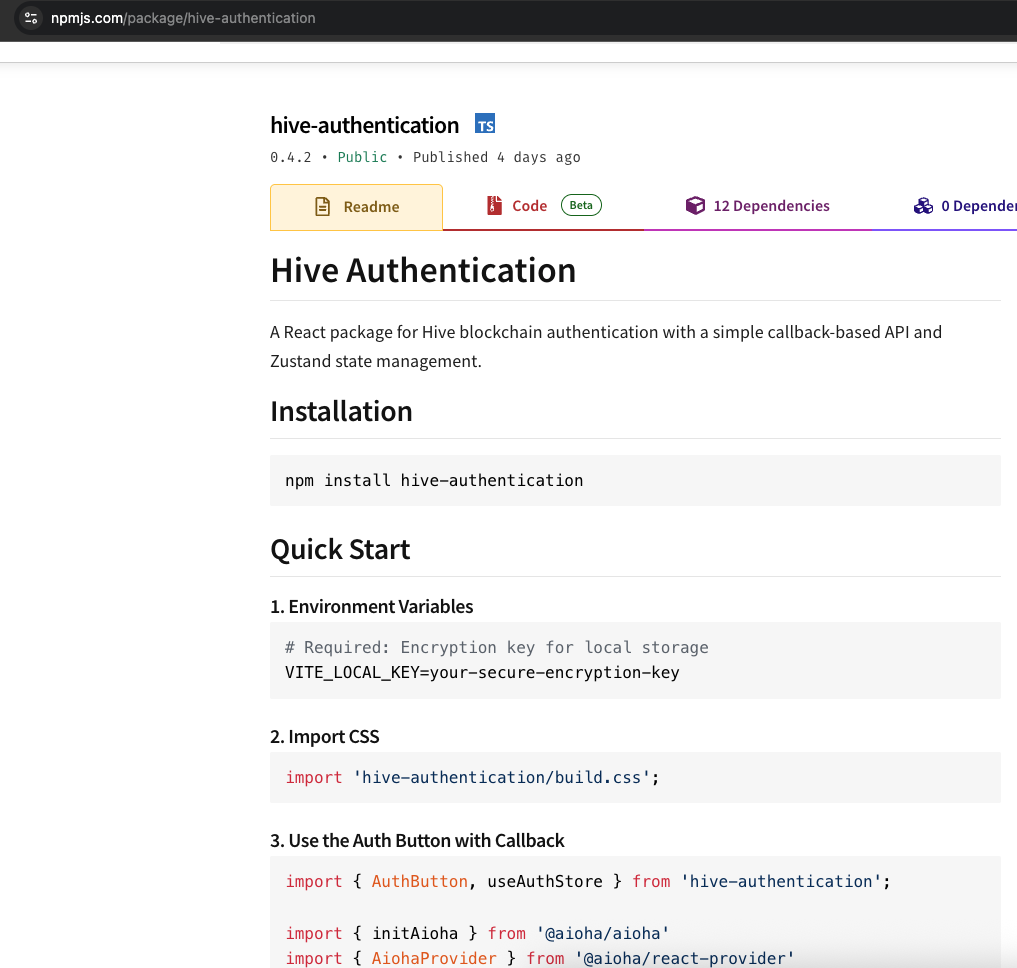Click the npm install hive-authentication code block
The height and width of the screenshot is (968, 1017).
[434, 480]
